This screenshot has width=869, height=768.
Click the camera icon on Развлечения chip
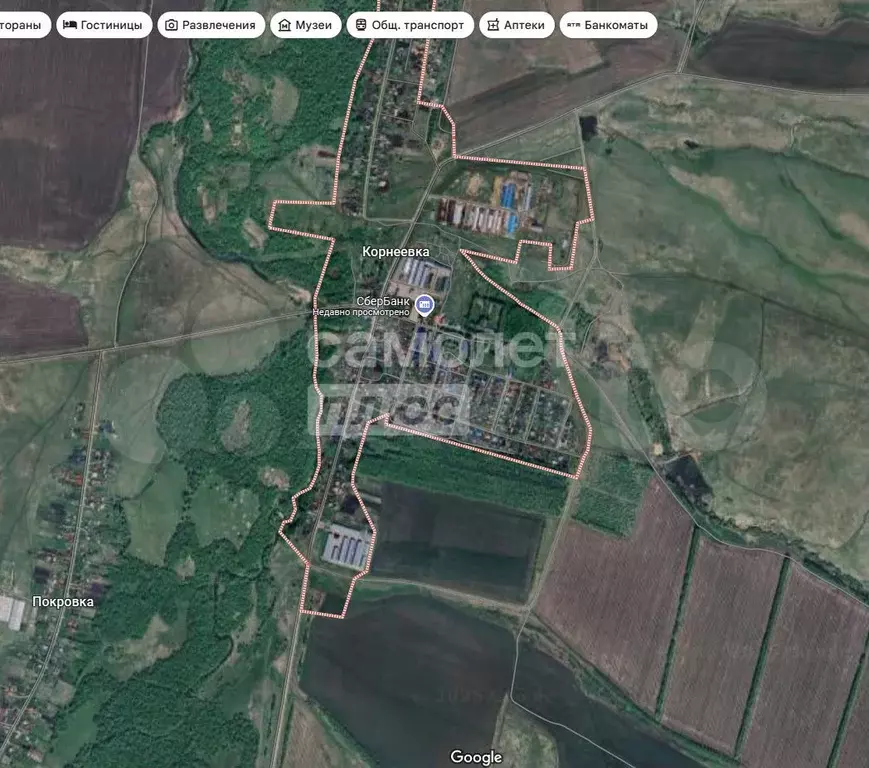pyautogui.click(x=172, y=25)
